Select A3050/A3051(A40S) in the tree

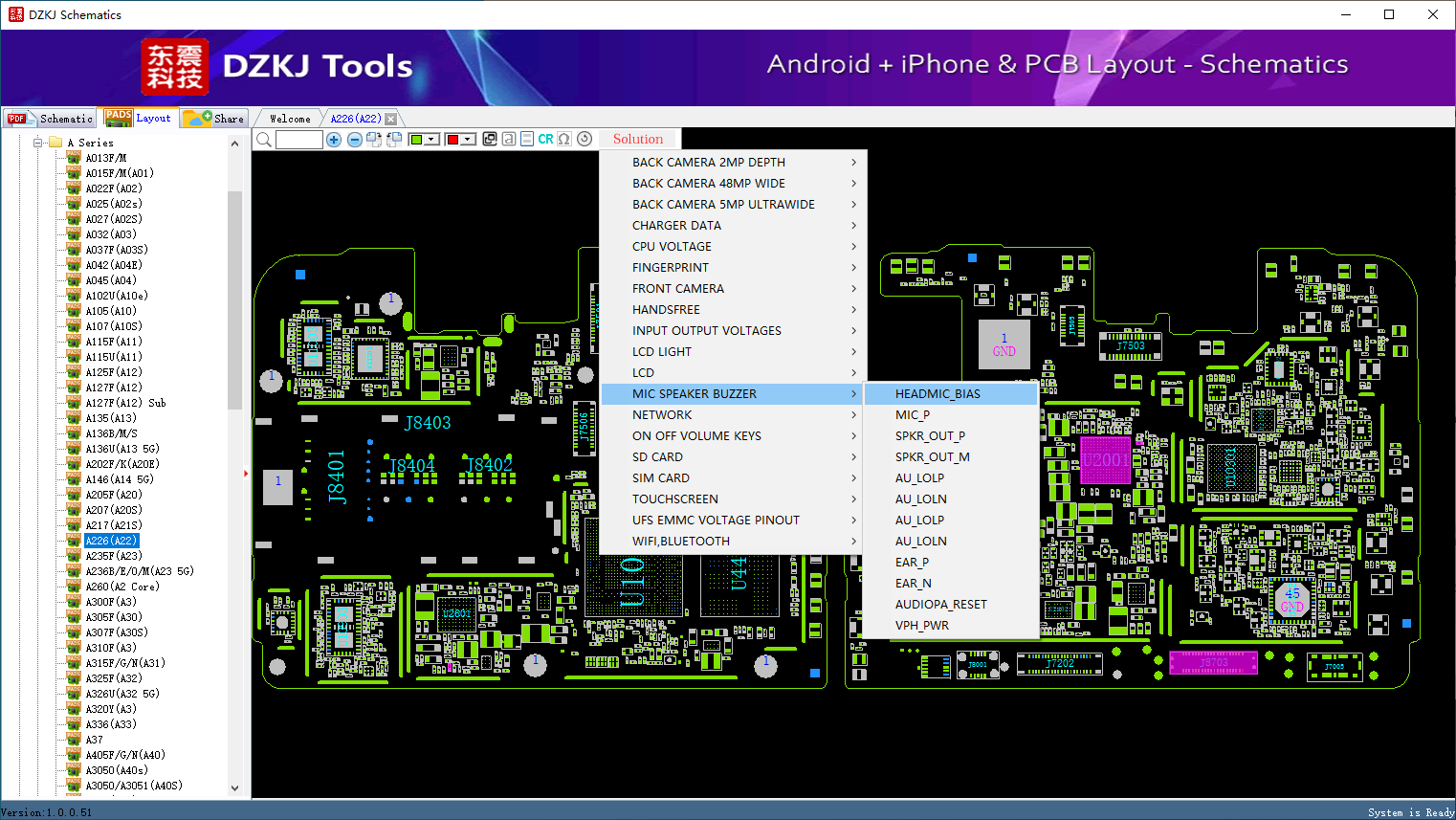[x=134, y=786]
